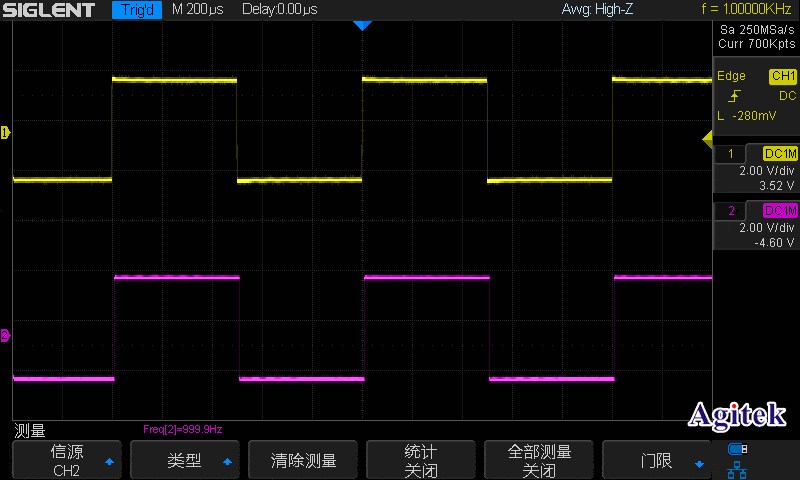
Task: Click the f = 1.00000KHz frequency counter
Action: [746, 9]
